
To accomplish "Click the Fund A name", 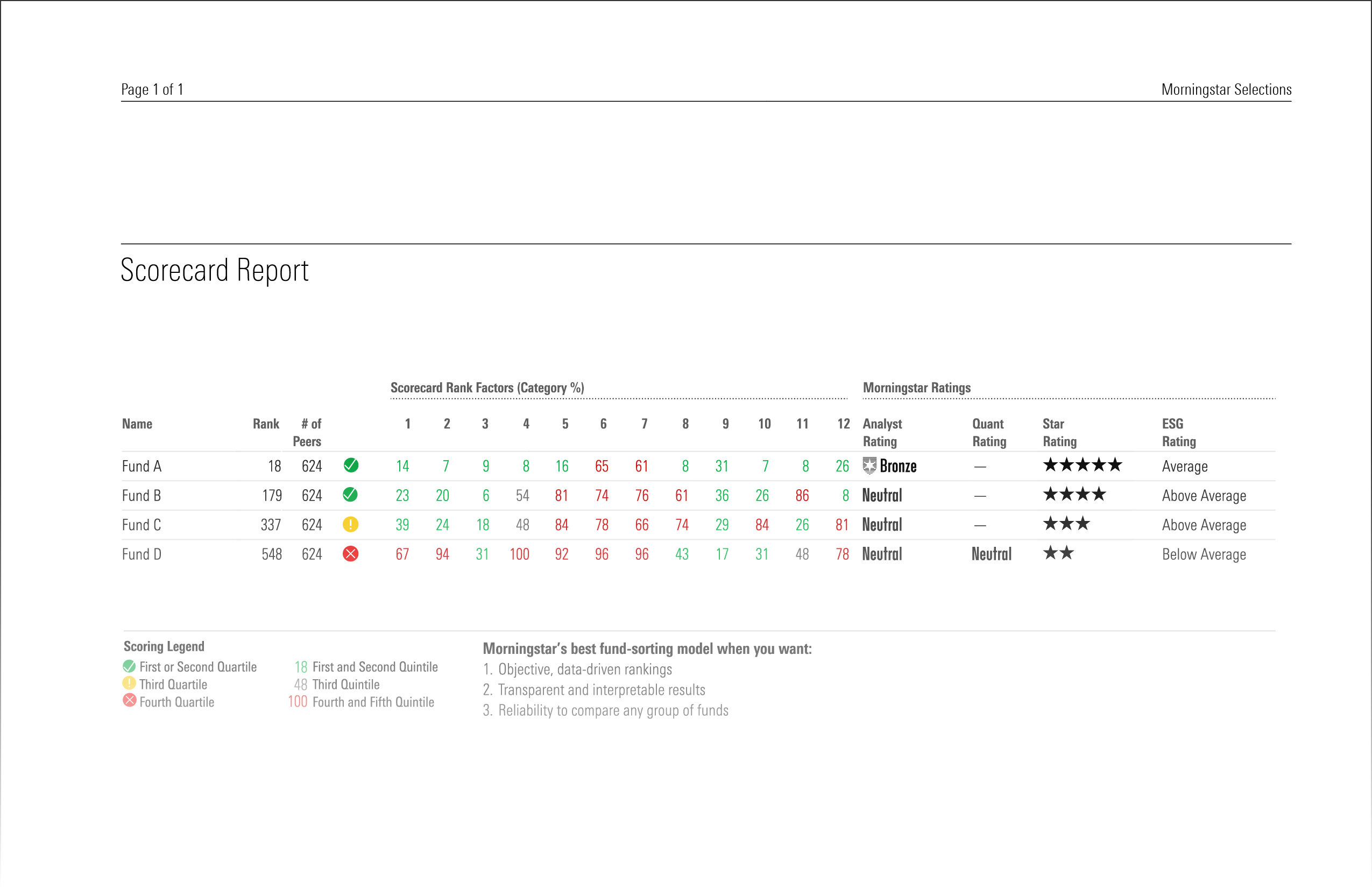I will click(x=141, y=466).
